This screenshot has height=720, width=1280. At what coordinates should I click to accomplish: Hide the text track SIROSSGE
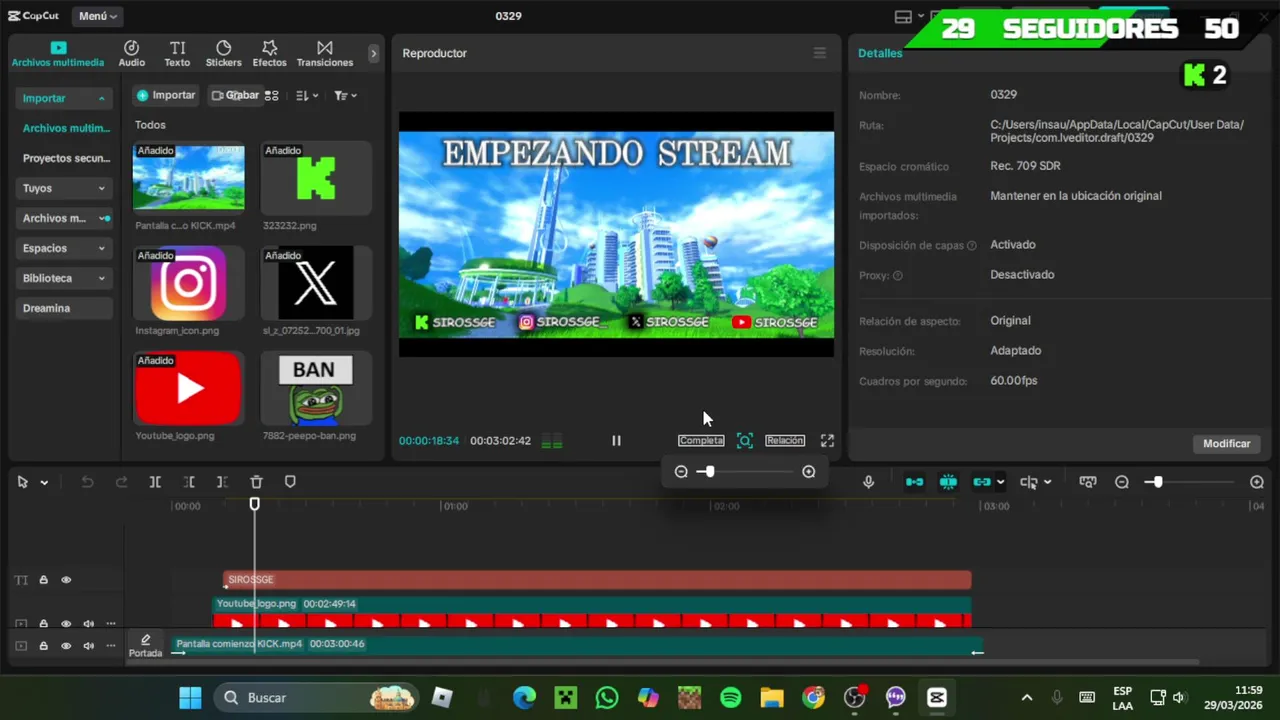click(x=66, y=580)
